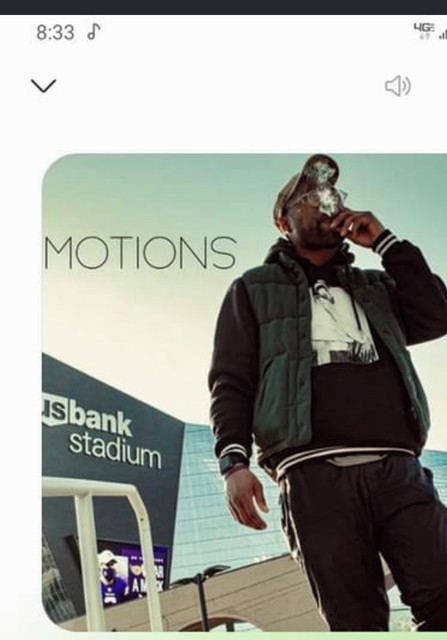The image size is (447, 640).
Task: Click the dark bar above status bar
Action: 223,7
